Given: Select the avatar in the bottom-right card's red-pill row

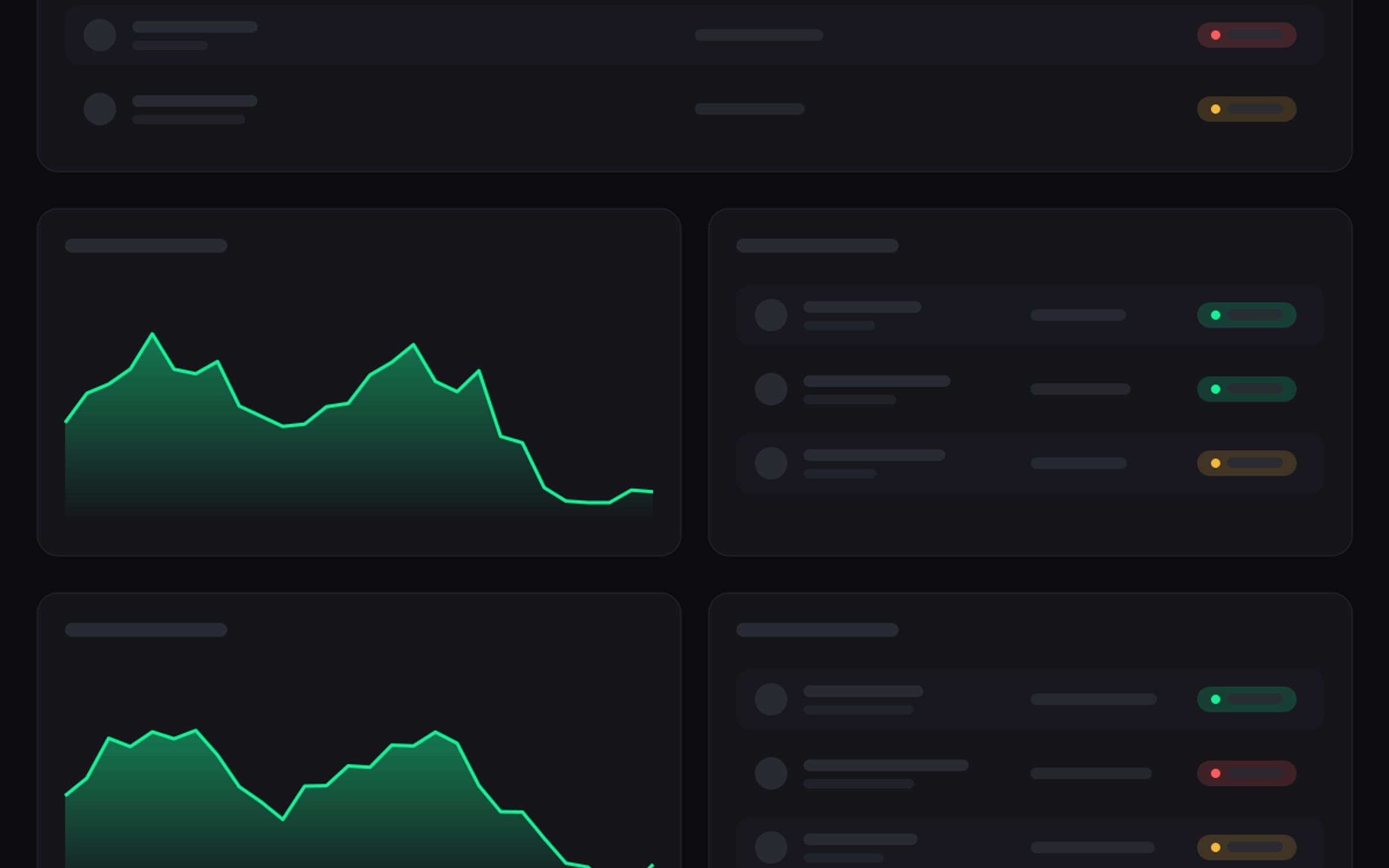Looking at the screenshot, I should click(771, 774).
